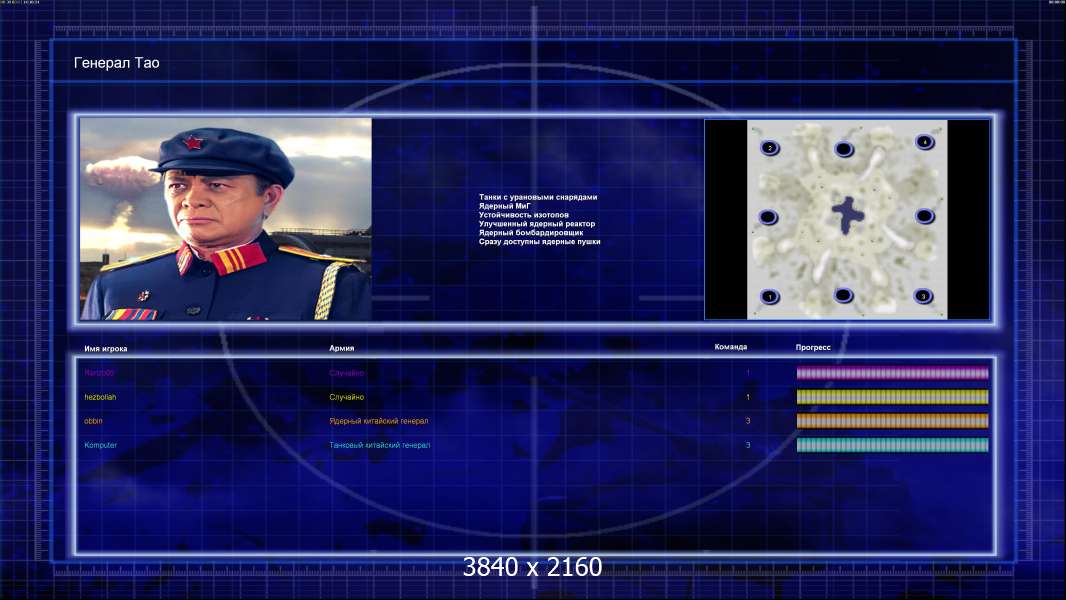Click purple player's name in first row

tap(99, 373)
